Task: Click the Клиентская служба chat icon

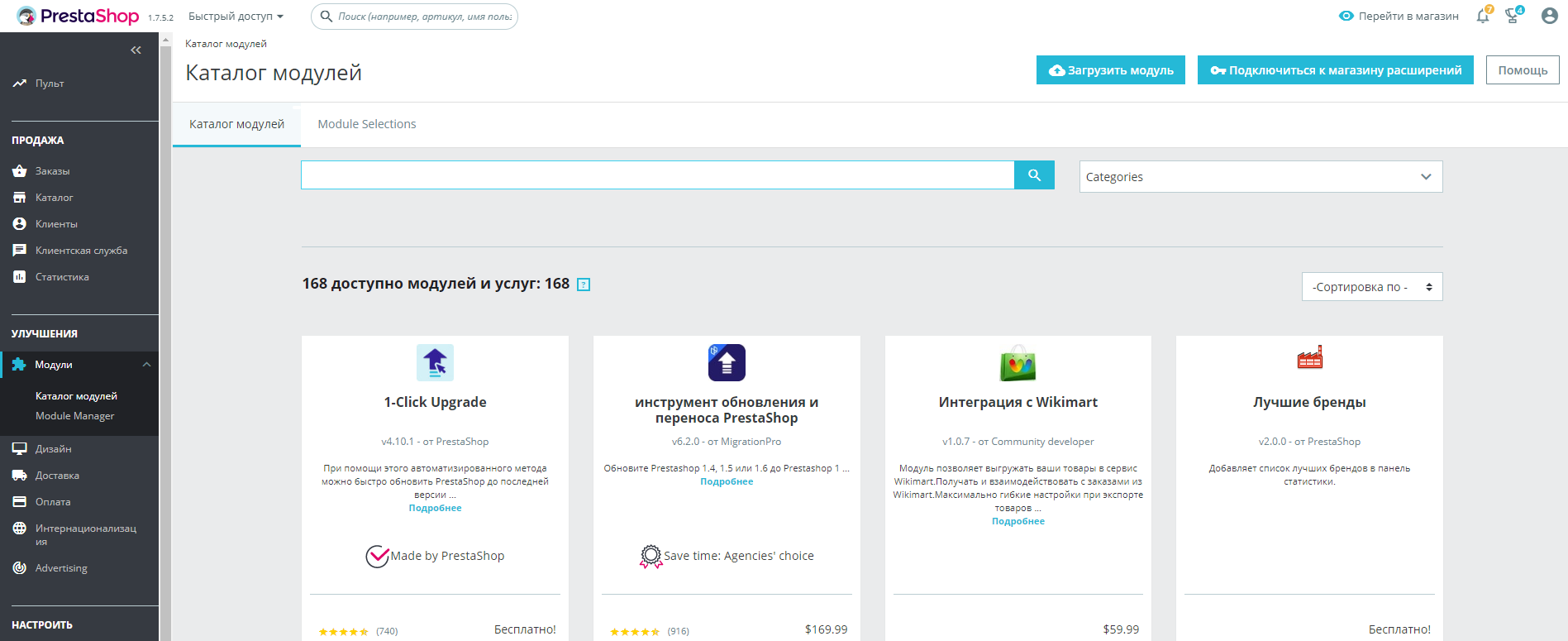Action: pyautogui.click(x=20, y=251)
